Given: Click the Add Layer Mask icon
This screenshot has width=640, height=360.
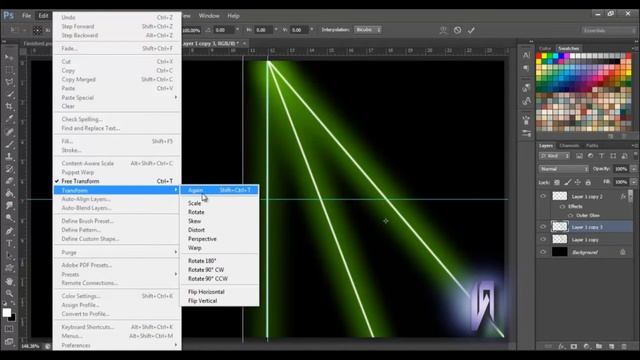Looking at the screenshot, I should click(x=574, y=346).
